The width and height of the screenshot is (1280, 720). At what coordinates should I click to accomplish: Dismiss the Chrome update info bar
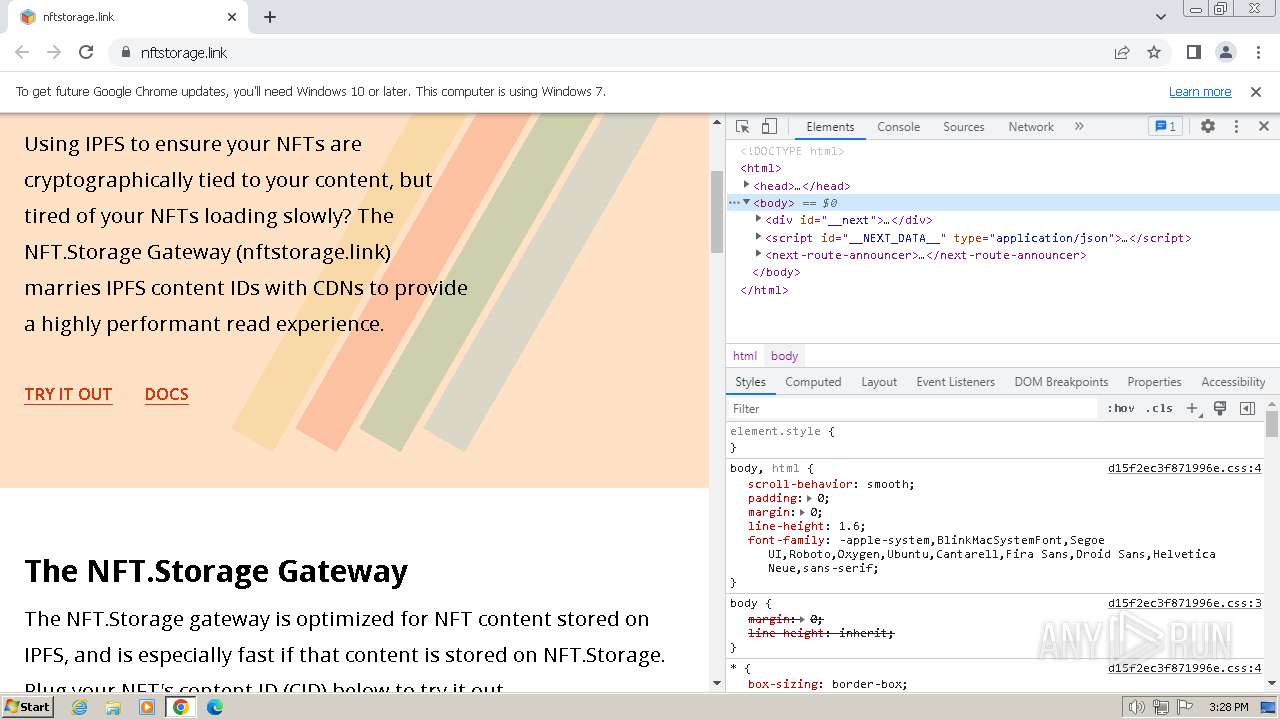click(x=1256, y=91)
